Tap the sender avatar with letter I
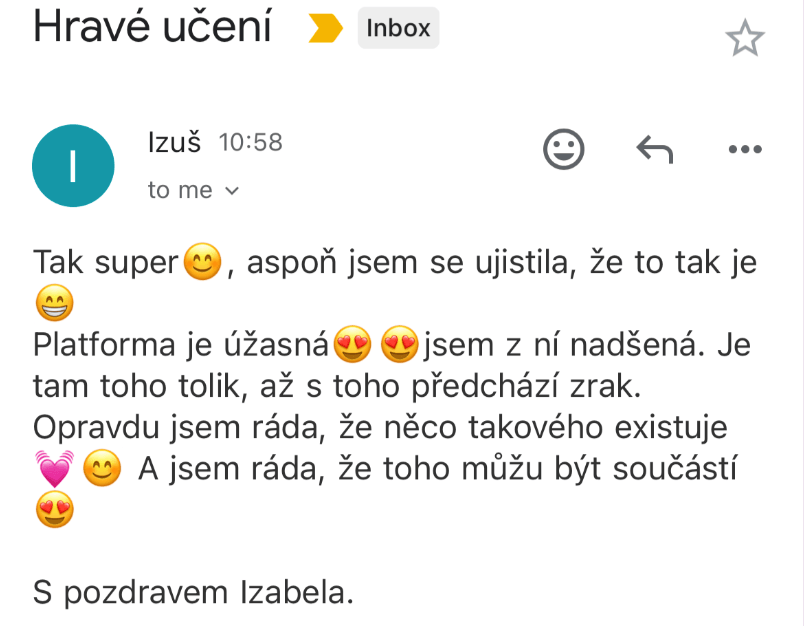Viewport: 804px width, 626px height. pos(73,166)
